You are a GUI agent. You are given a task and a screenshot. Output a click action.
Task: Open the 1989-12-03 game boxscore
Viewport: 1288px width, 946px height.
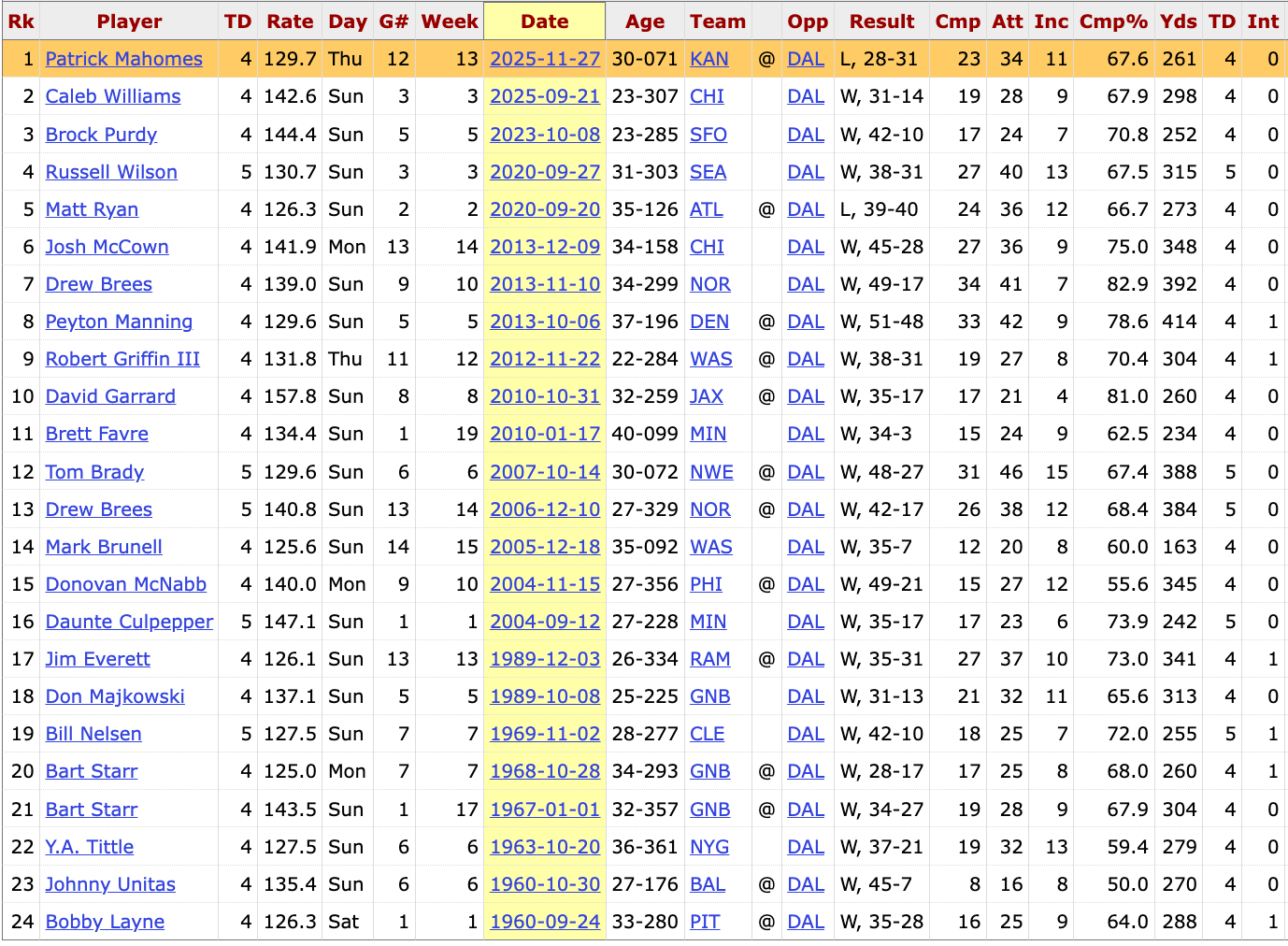[x=545, y=659]
